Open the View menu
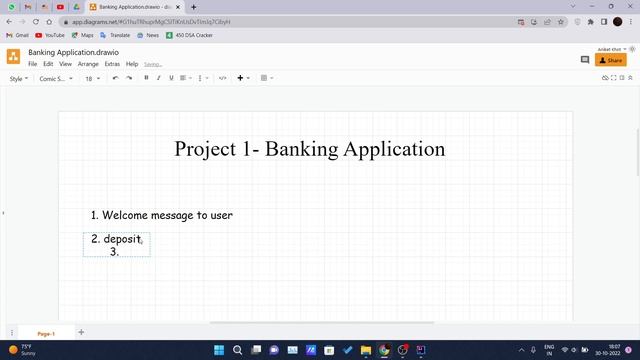This screenshot has width=640, height=360. click(65, 64)
